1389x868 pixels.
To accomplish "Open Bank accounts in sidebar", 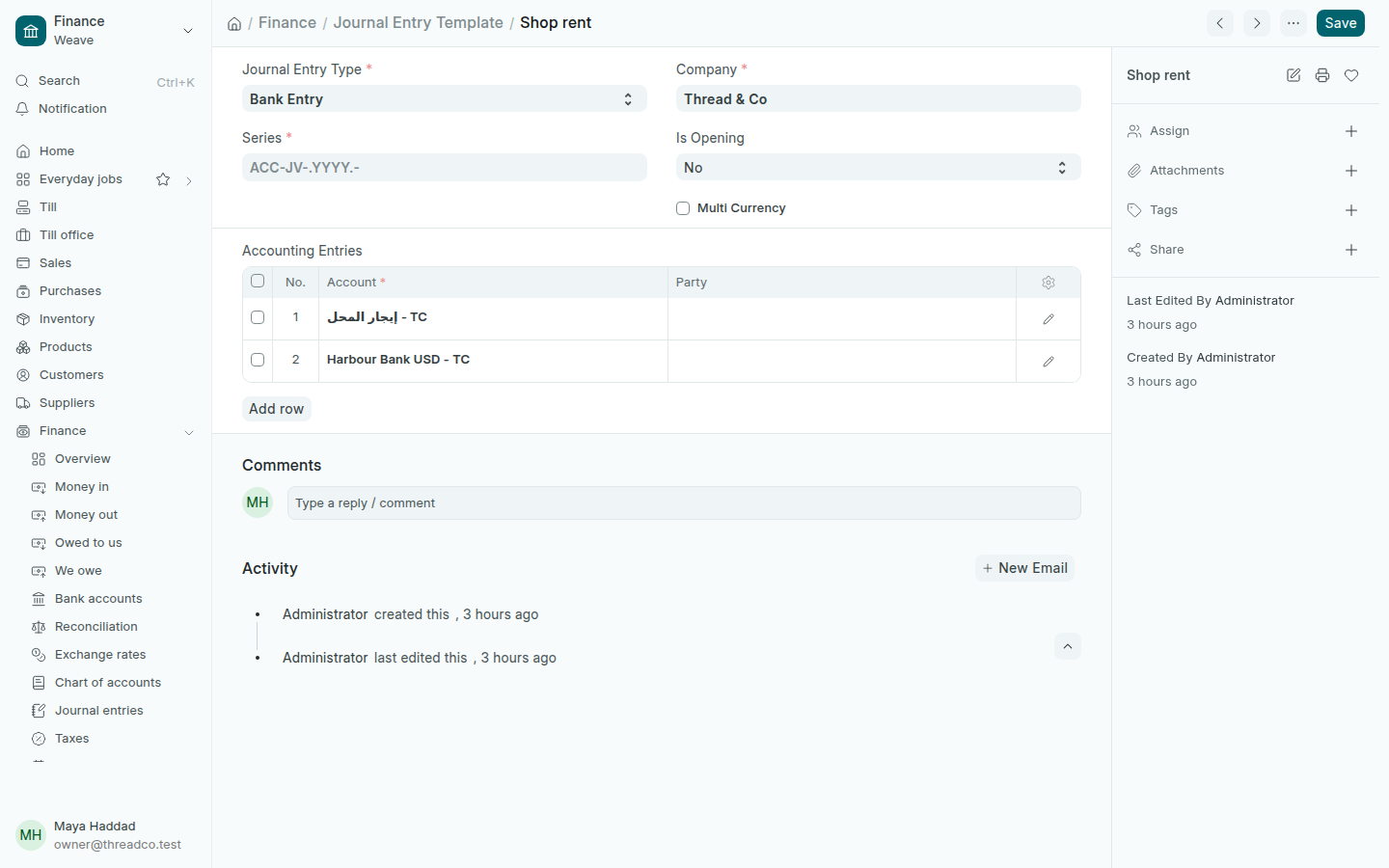I will click(x=98, y=599).
